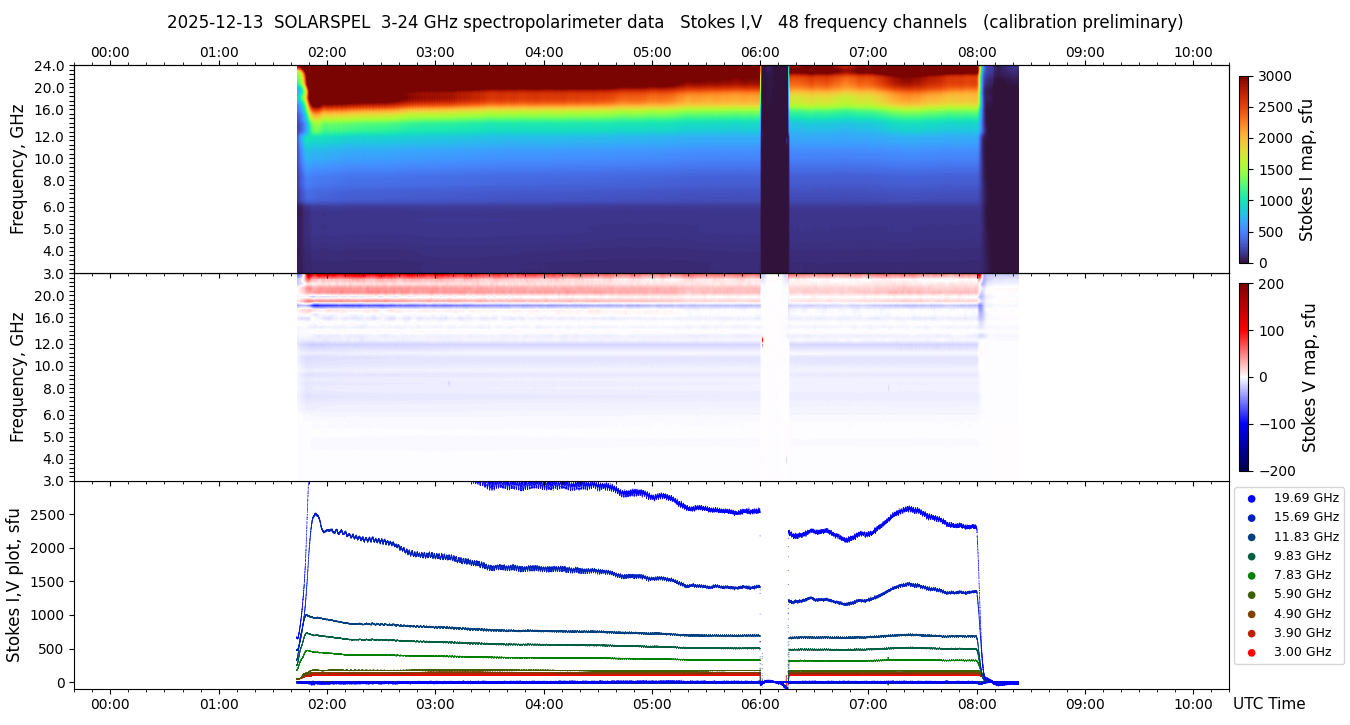This screenshot has width=1350, height=725.
Task: Click the 15.69 GHz legend marker dot
Action: point(1251,517)
